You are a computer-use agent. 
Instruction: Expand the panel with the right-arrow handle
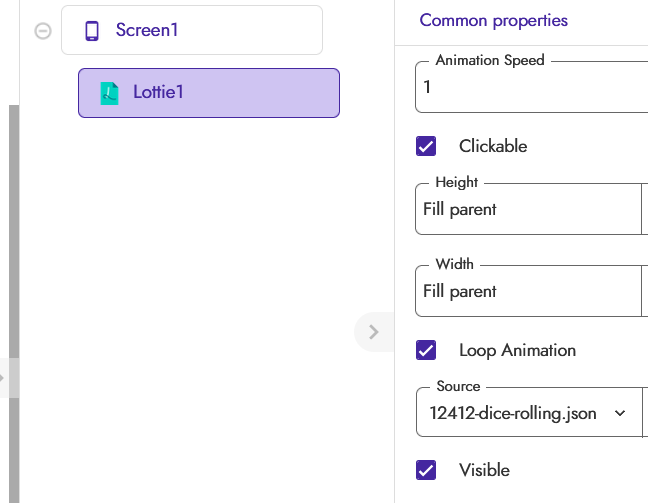(374, 332)
